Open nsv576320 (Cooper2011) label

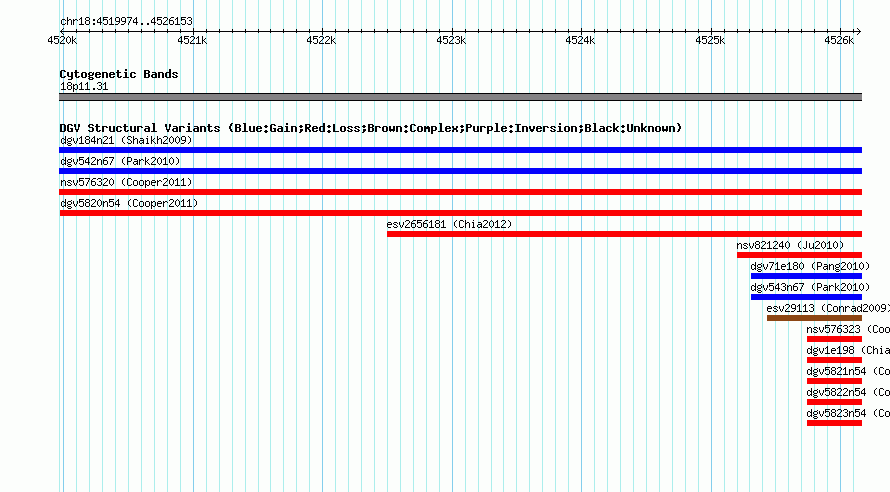[x=126, y=182]
